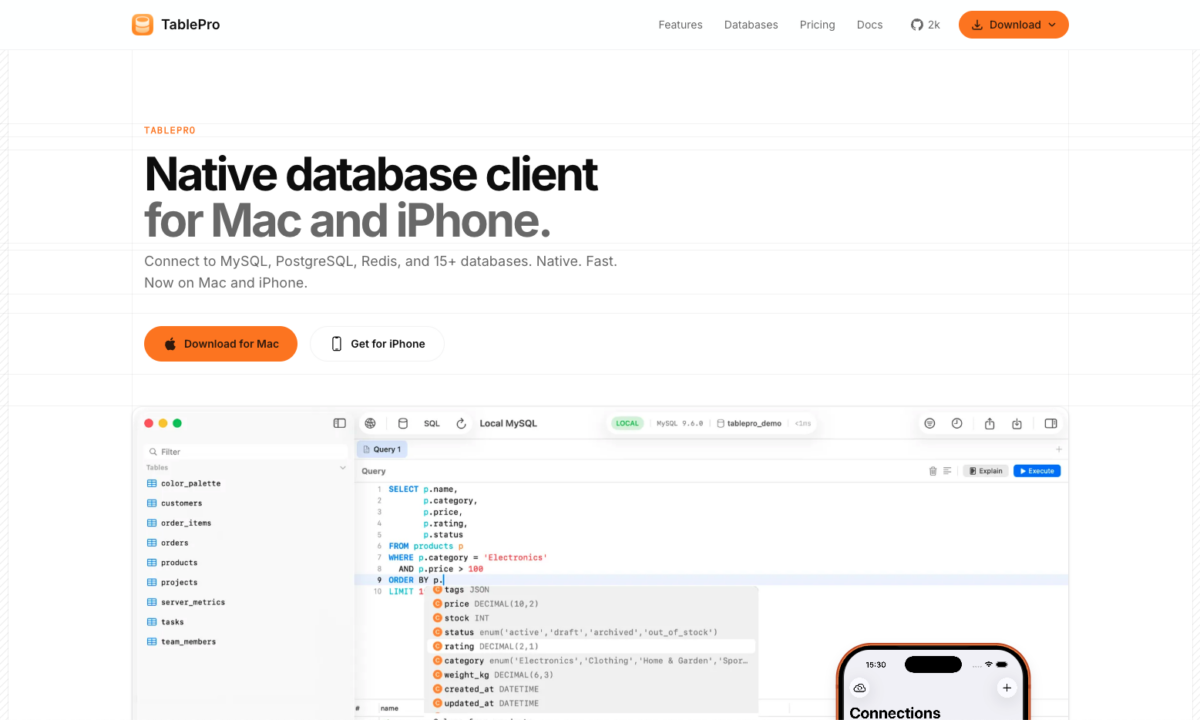Click the 'Electronics' string in query
Screen dimensions: 1200x720
point(515,557)
